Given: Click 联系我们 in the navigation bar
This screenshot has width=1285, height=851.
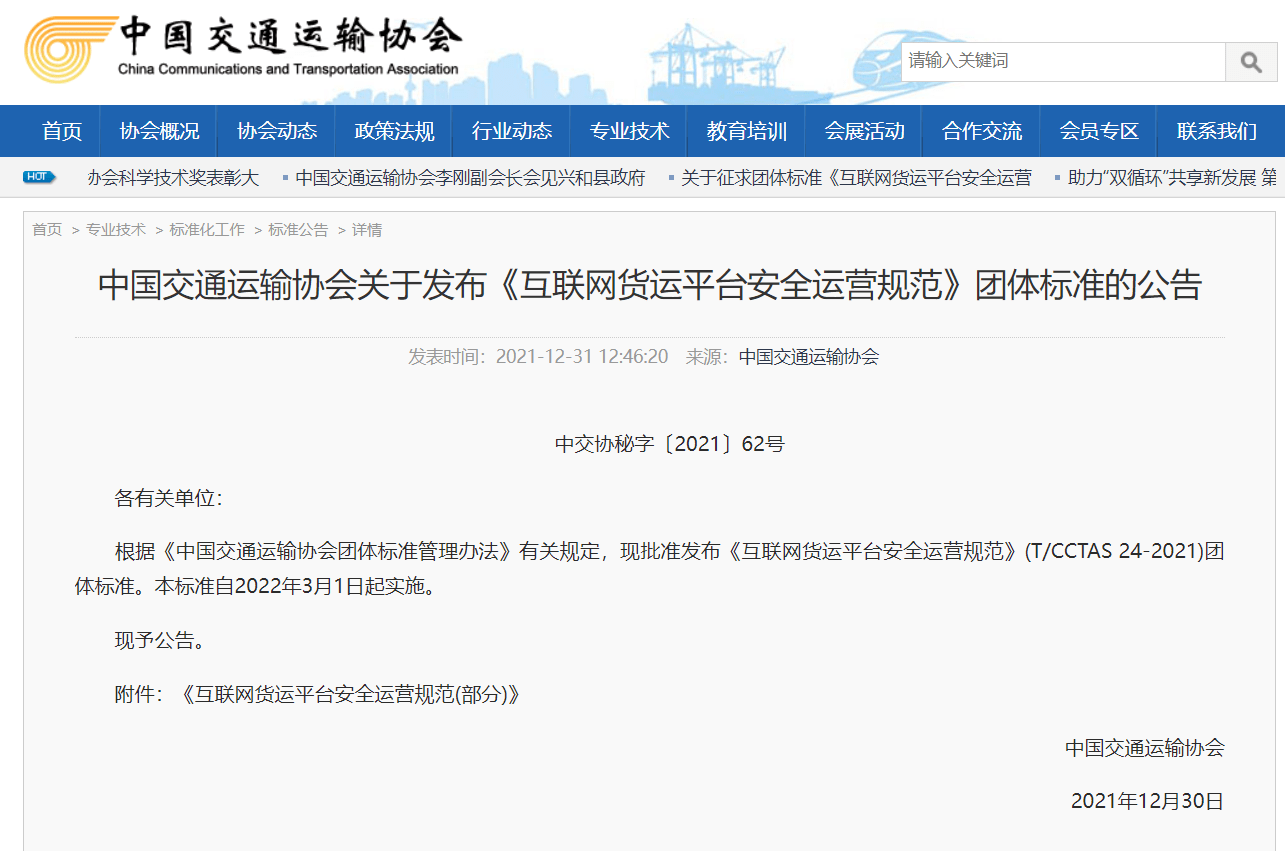Looking at the screenshot, I should (1217, 131).
